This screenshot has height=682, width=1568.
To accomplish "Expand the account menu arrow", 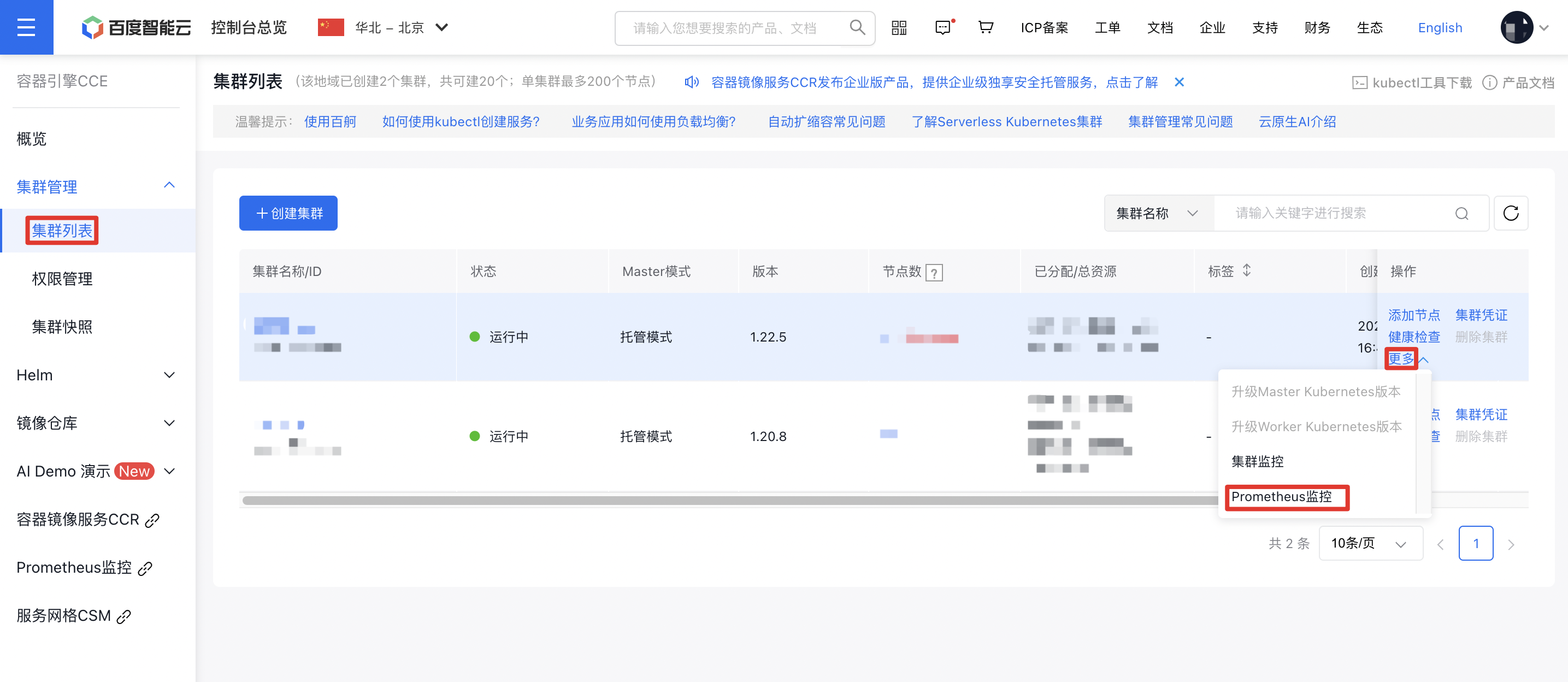I will pyautogui.click(x=1543, y=27).
